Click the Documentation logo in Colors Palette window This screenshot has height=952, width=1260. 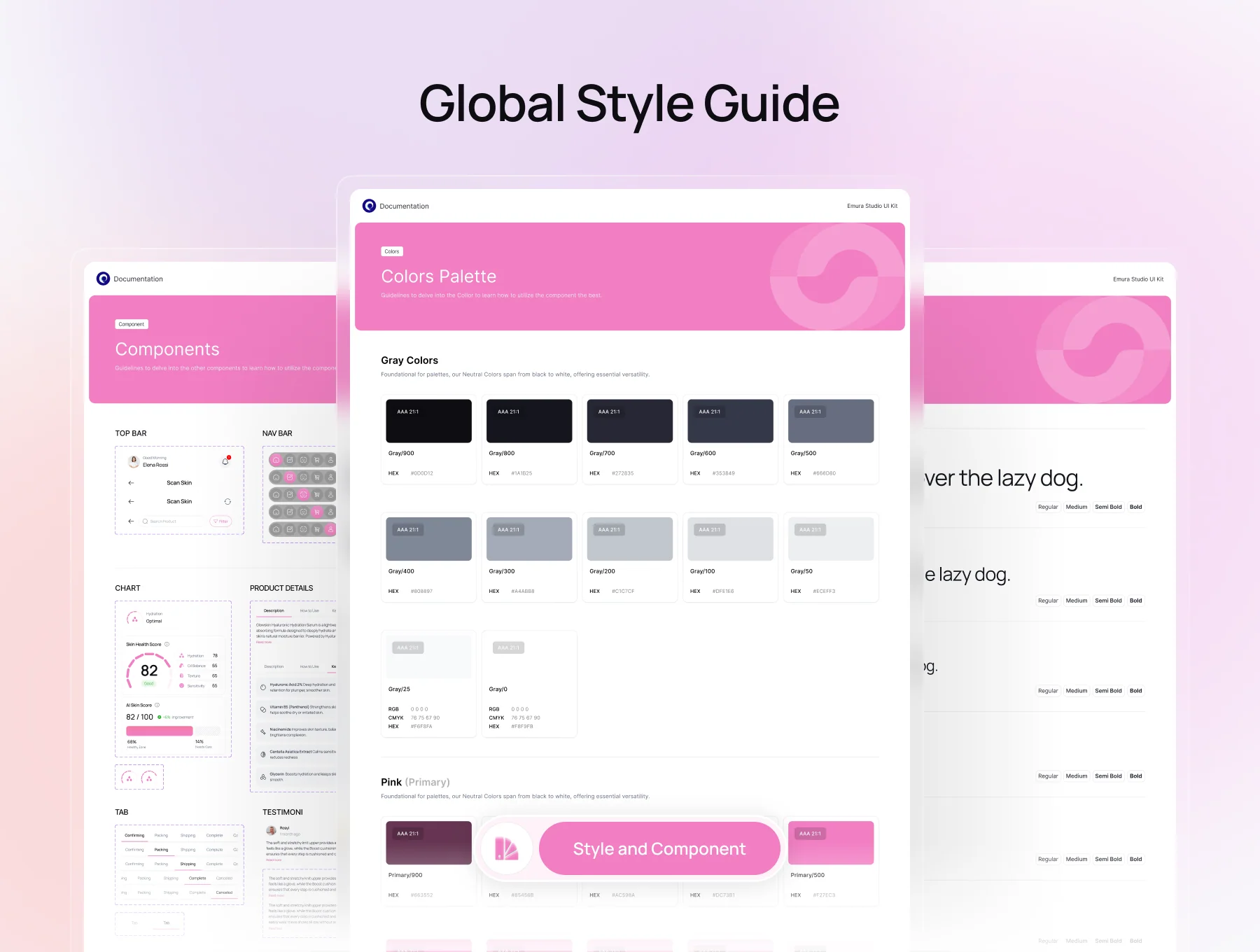point(369,206)
